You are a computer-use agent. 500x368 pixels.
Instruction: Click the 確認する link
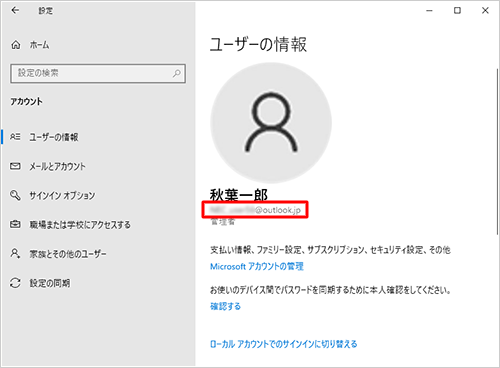click(x=225, y=306)
